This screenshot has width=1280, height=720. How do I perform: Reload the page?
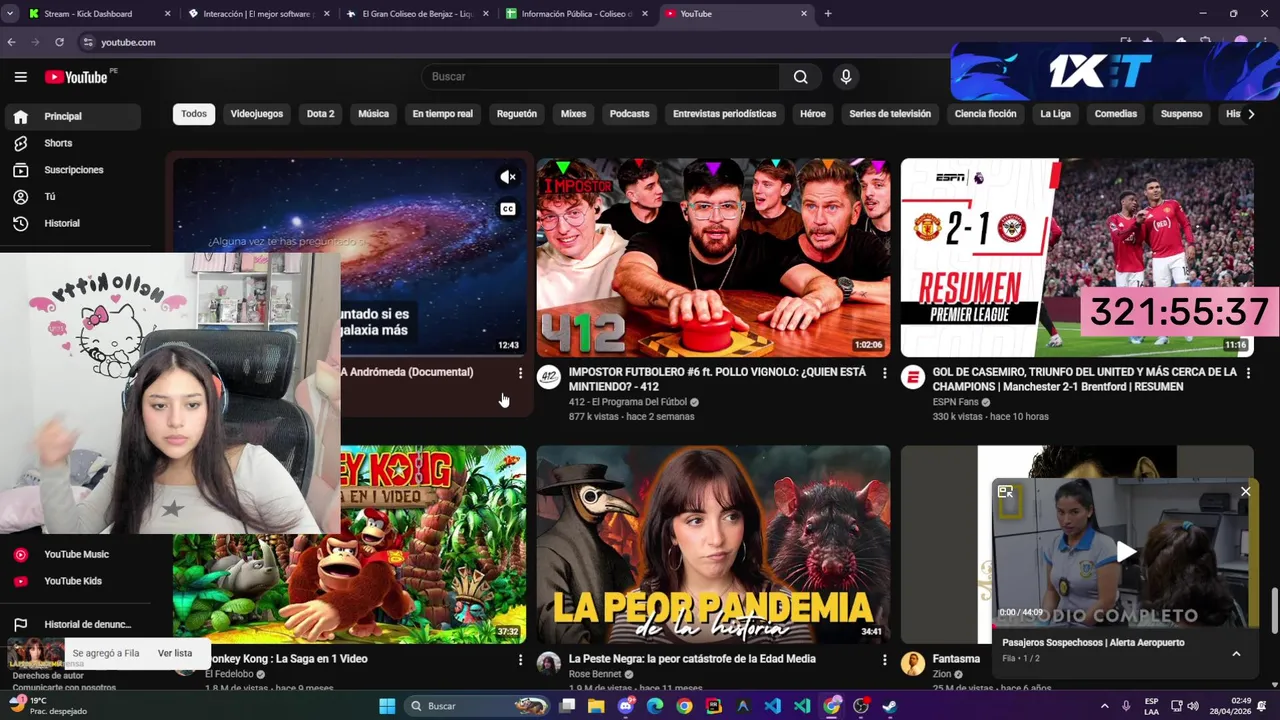[x=59, y=42]
